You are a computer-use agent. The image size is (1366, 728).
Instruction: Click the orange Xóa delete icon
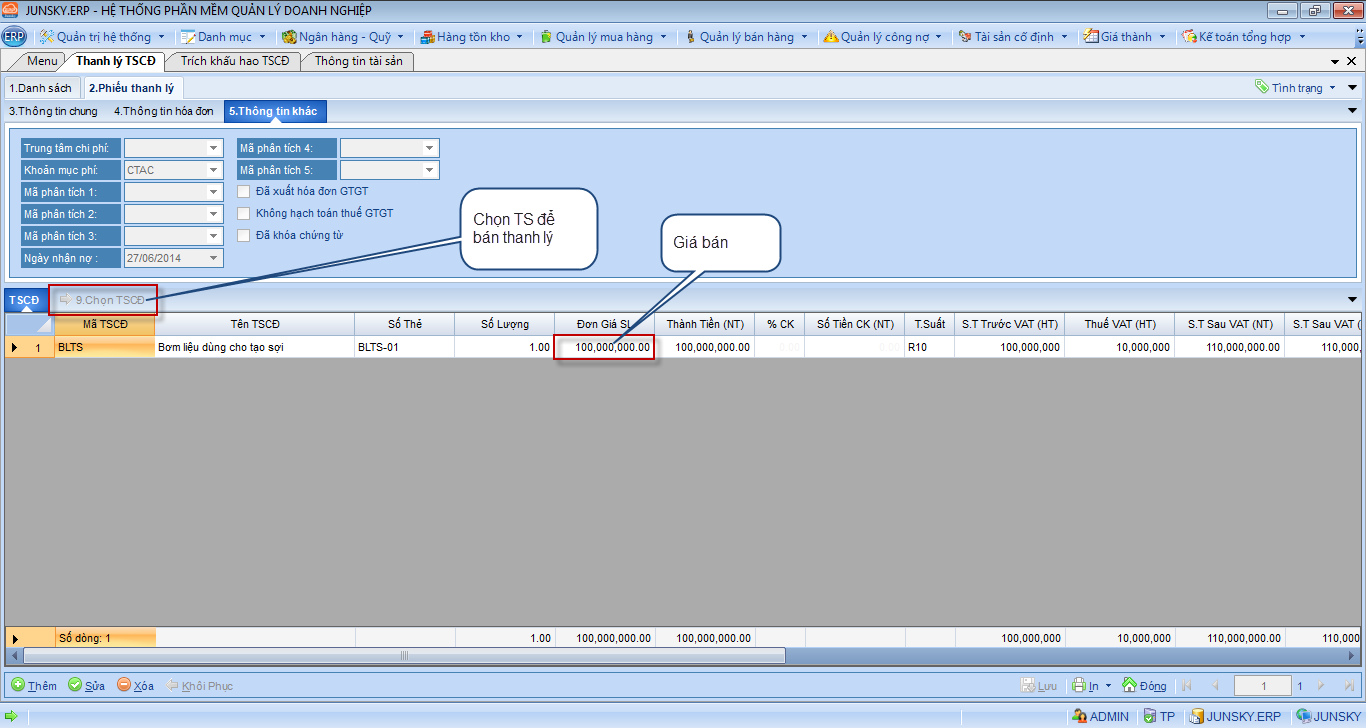[124, 685]
